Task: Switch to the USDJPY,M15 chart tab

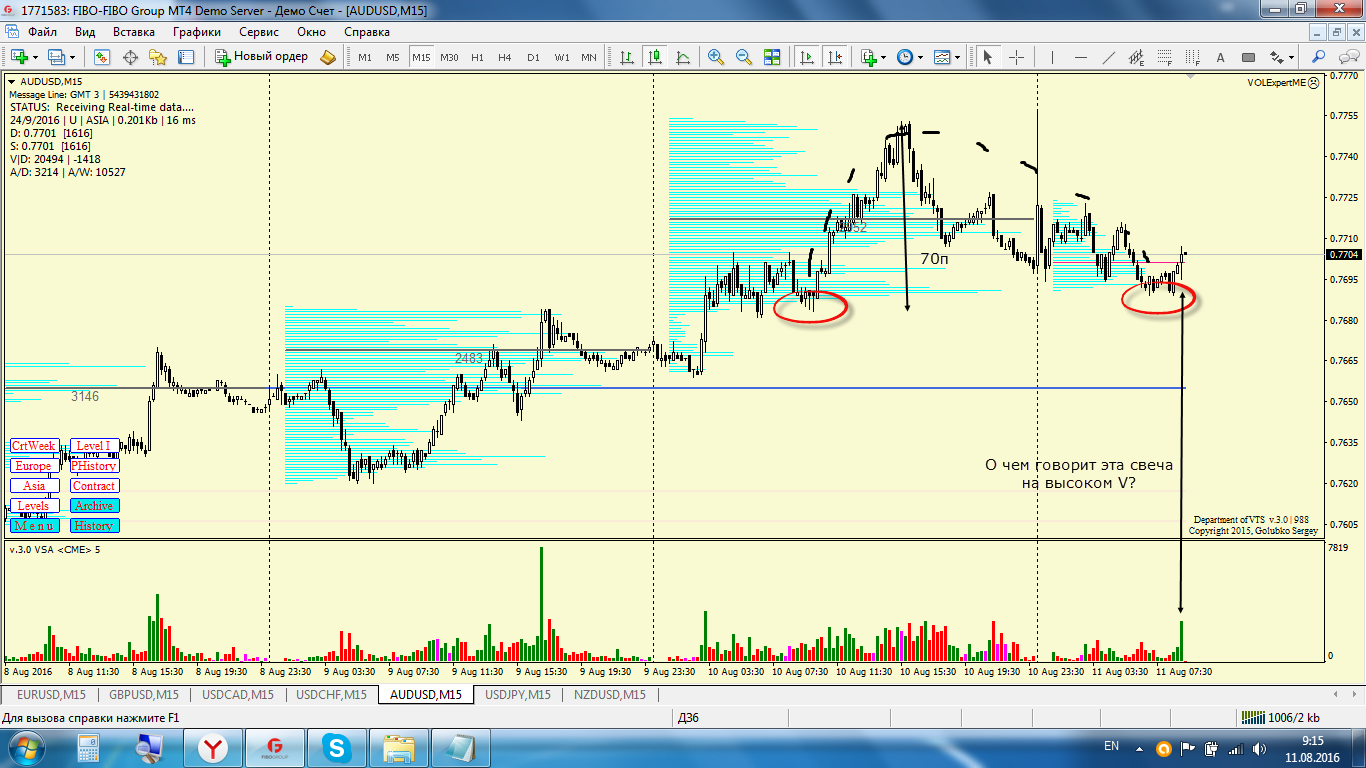Action: pos(517,694)
